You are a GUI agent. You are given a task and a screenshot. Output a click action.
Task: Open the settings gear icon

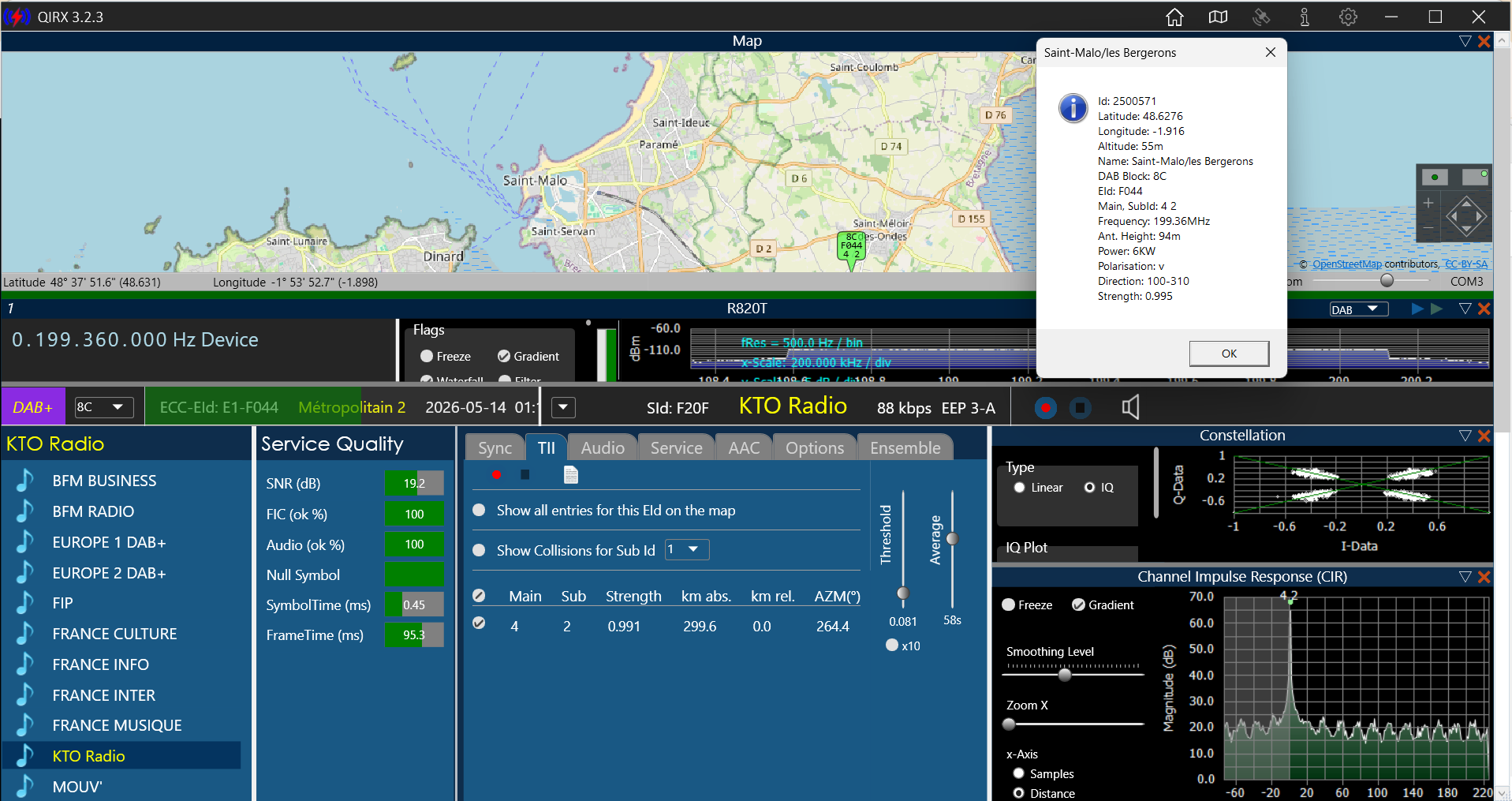point(1348,17)
